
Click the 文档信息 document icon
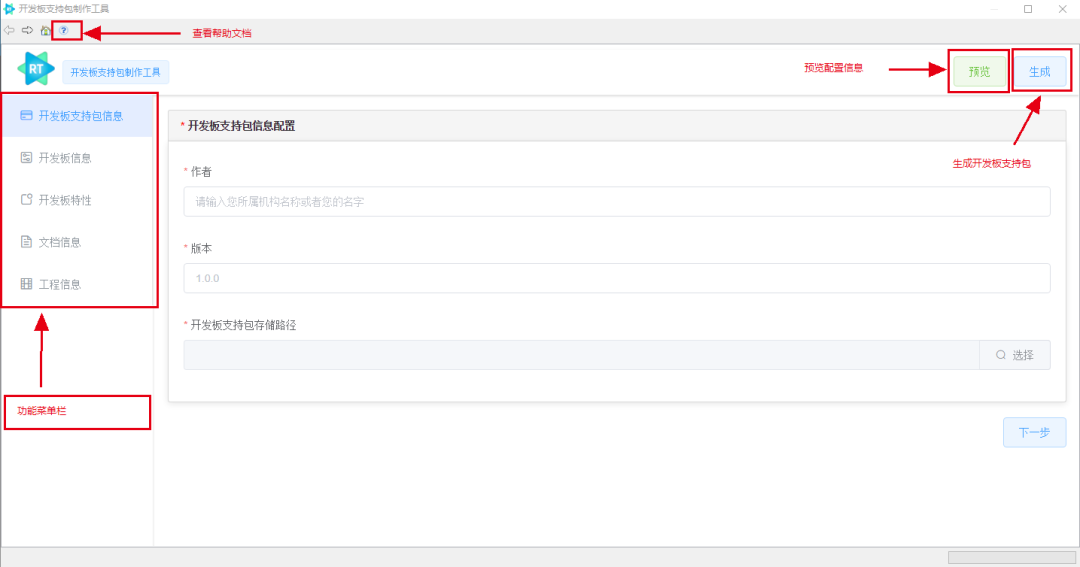click(26, 242)
